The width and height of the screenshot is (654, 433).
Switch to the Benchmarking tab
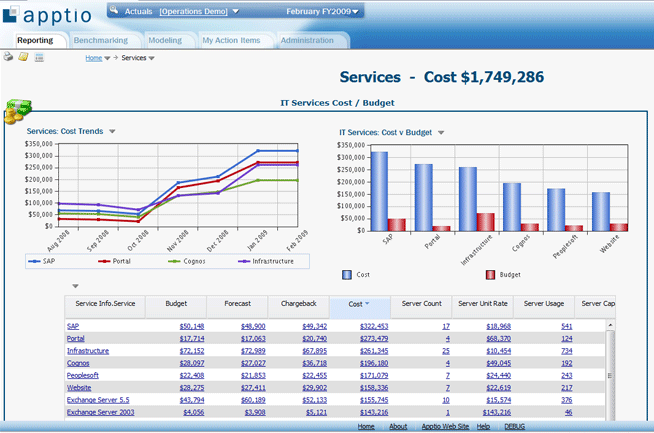pyautogui.click(x=101, y=40)
